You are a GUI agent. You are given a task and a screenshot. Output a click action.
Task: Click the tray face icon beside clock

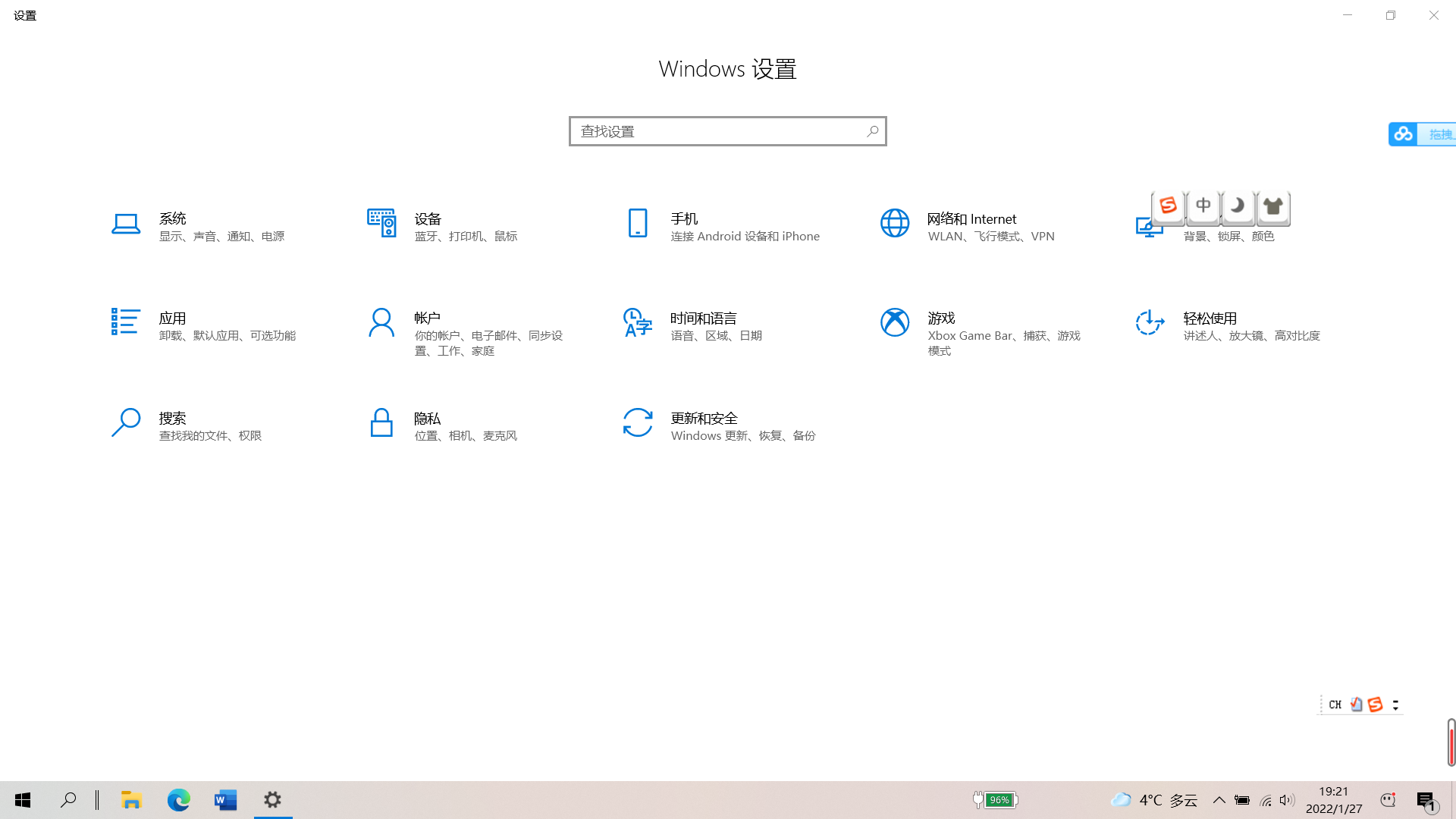click(1388, 800)
